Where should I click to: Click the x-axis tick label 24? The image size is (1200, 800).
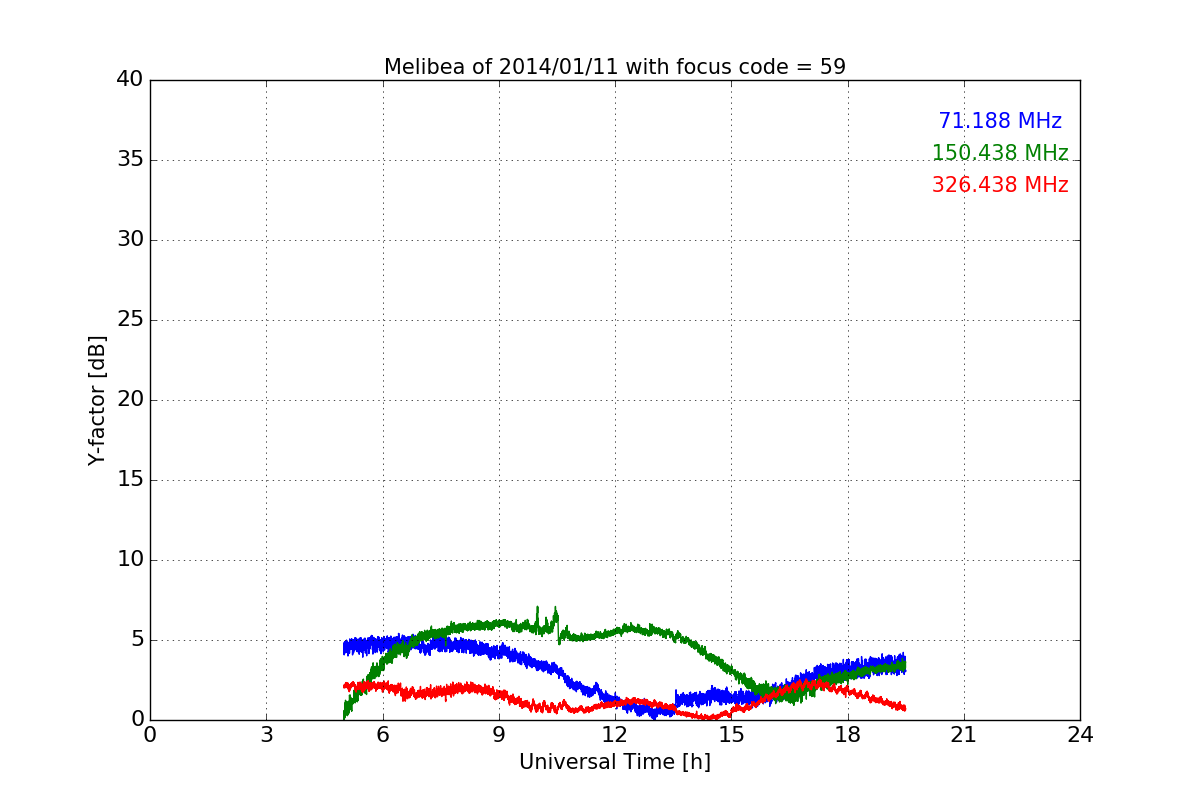(1080, 735)
